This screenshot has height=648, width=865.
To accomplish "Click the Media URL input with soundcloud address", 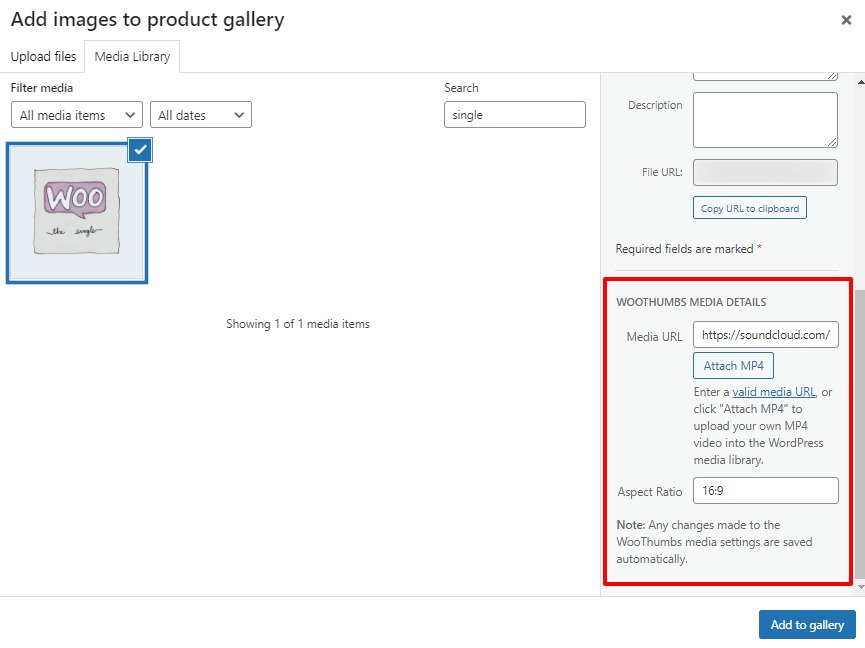I will click(x=765, y=335).
